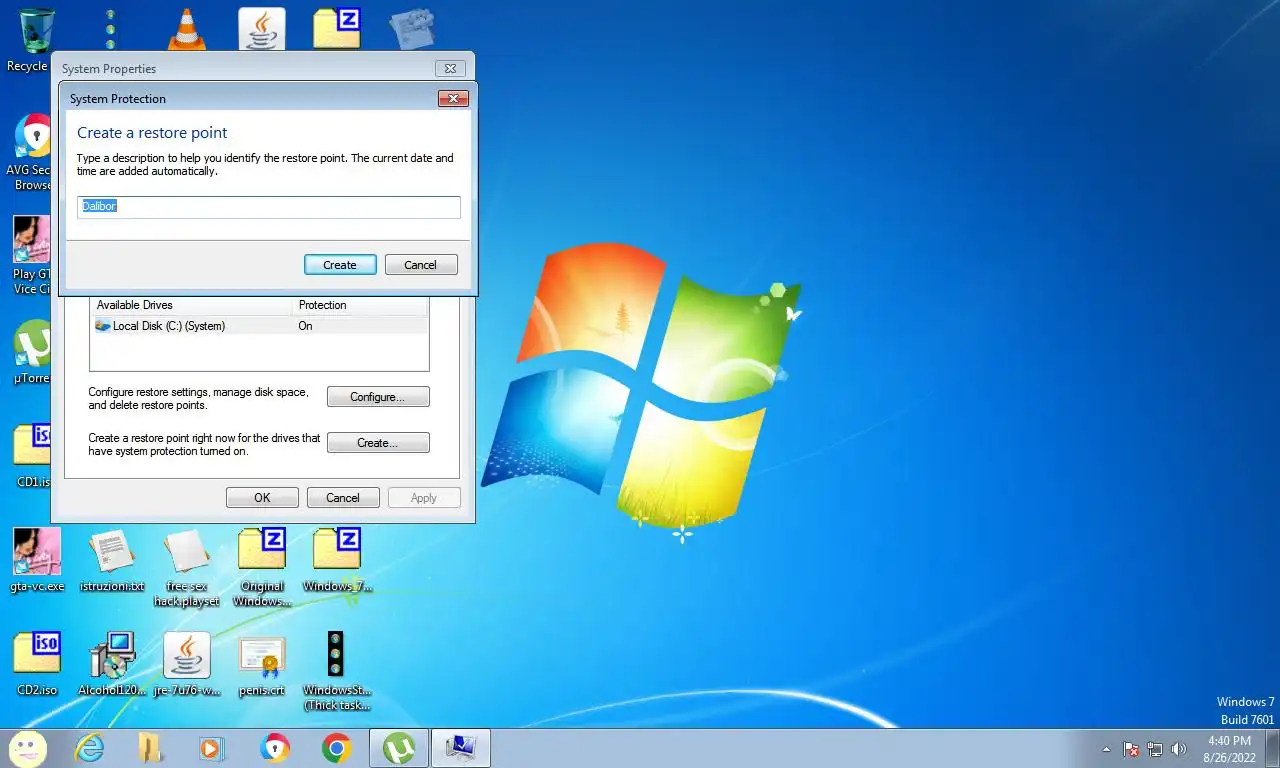The width and height of the screenshot is (1280, 768).
Task: Open the network status tray icon
Action: pyautogui.click(x=1155, y=749)
